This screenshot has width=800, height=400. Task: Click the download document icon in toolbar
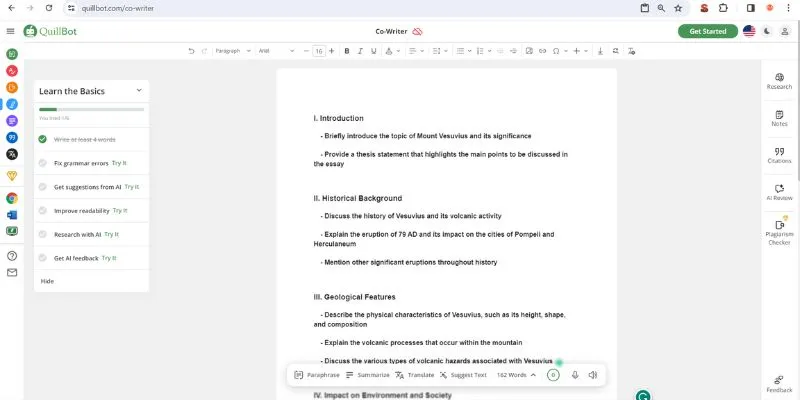pos(601,51)
